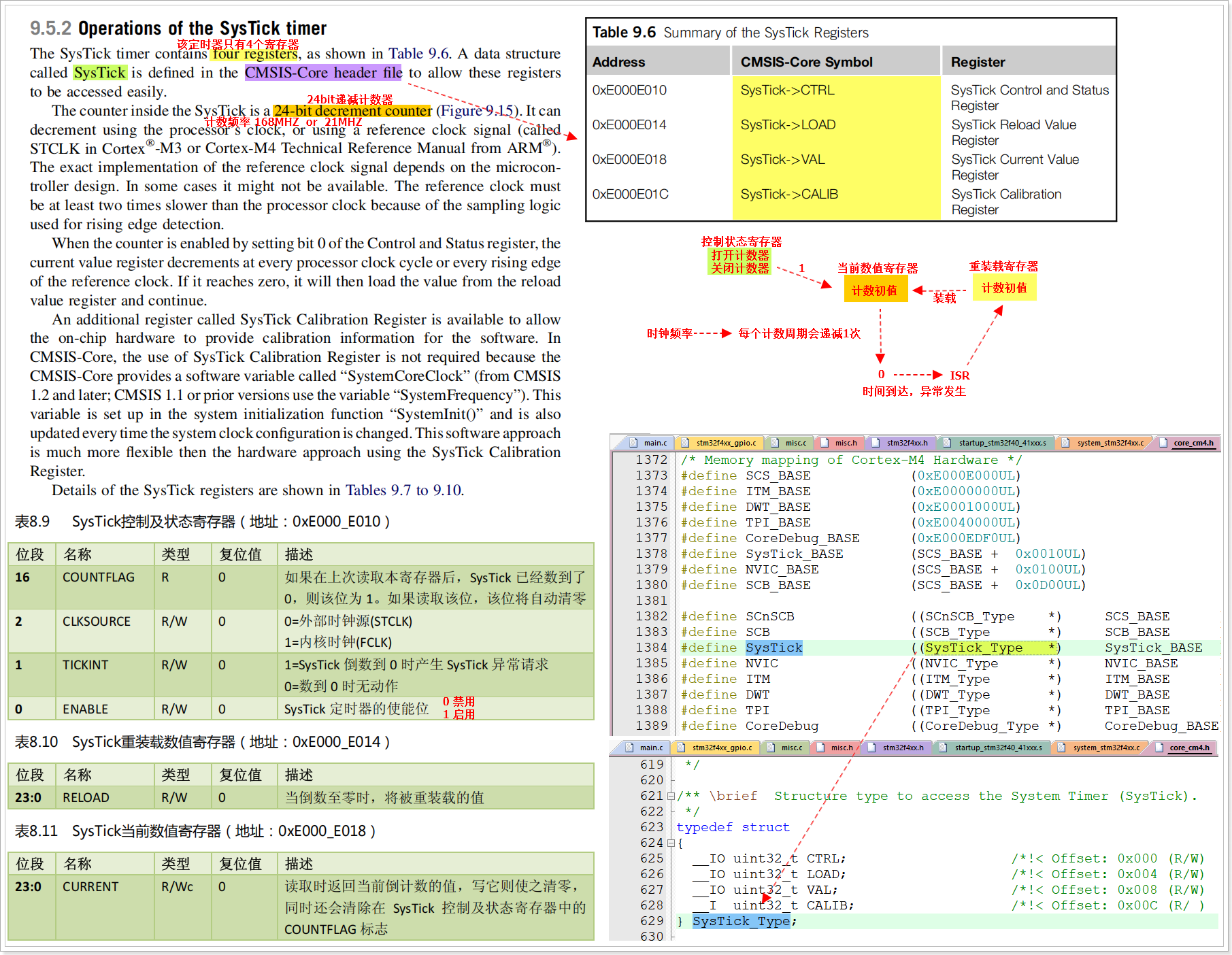
Task: Click address 0xE000E010 in Table 9.6
Action: [629, 90]
